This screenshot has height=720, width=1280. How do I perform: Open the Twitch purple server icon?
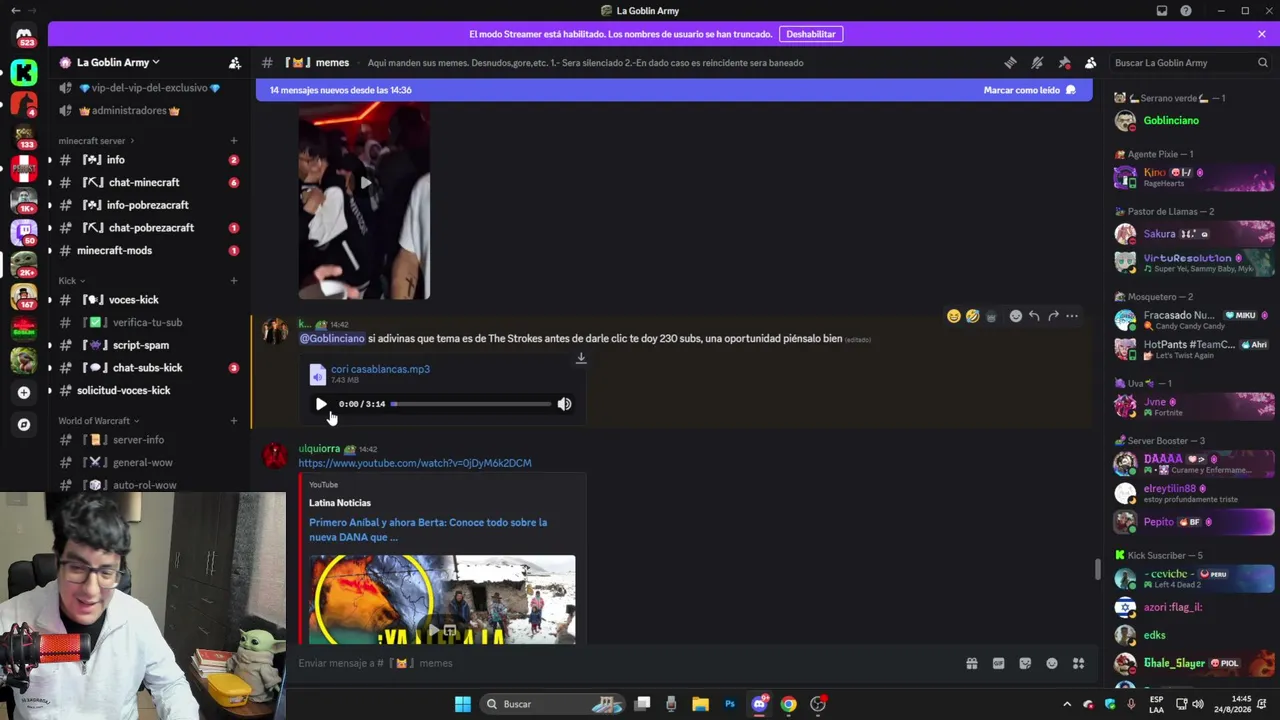pos(24,231)
